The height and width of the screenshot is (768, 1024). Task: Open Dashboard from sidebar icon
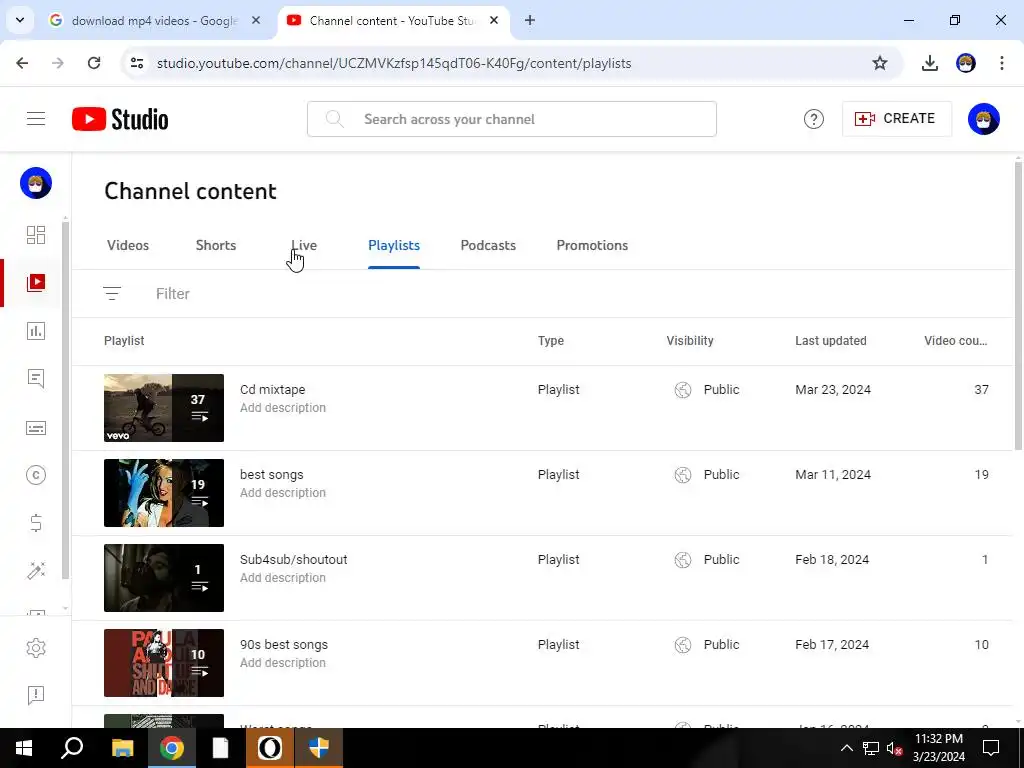[36, 235]
